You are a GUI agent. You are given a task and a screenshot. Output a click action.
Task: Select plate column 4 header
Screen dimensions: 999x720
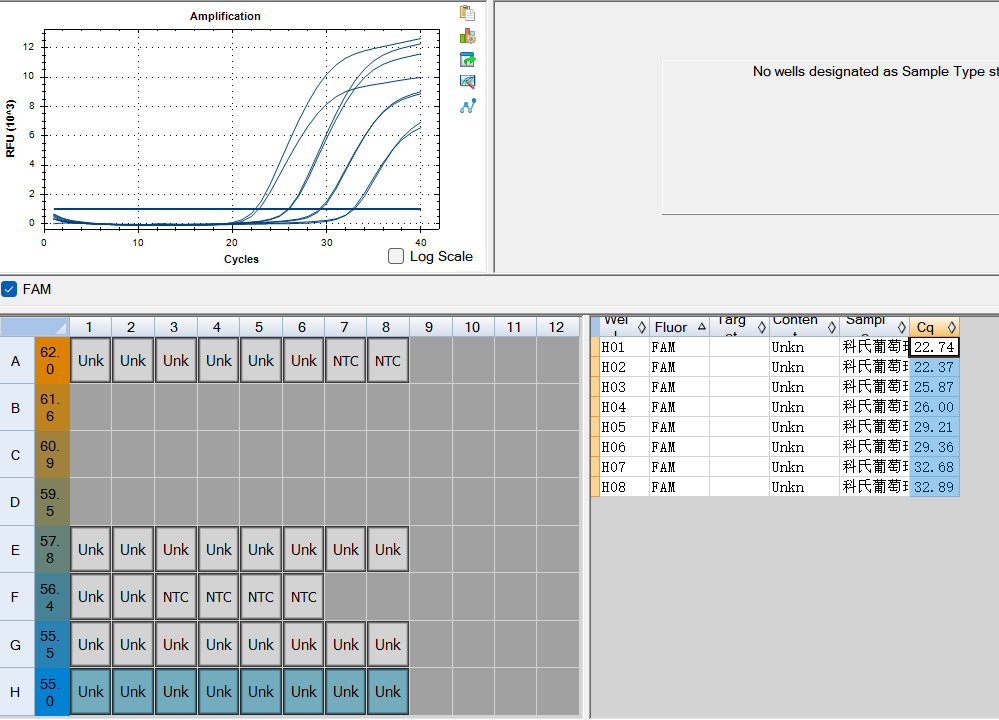217,327
